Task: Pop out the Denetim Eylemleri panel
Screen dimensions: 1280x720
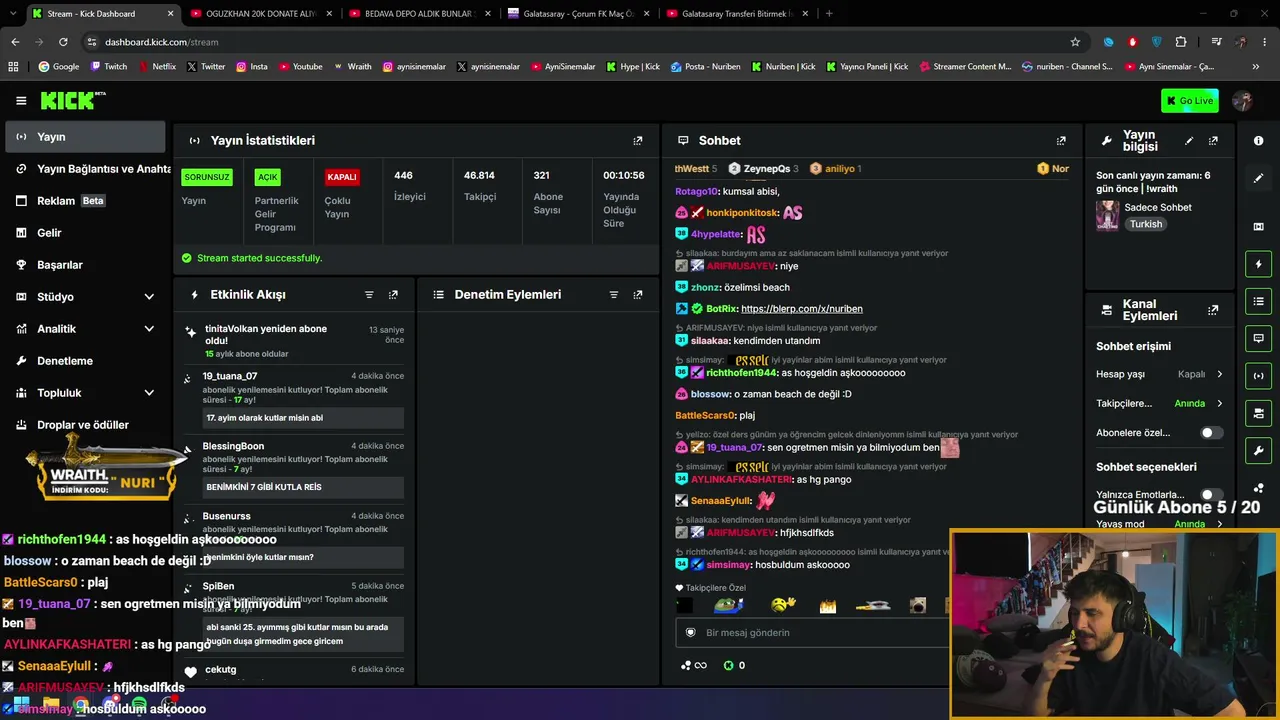Action: click(638, 295)
